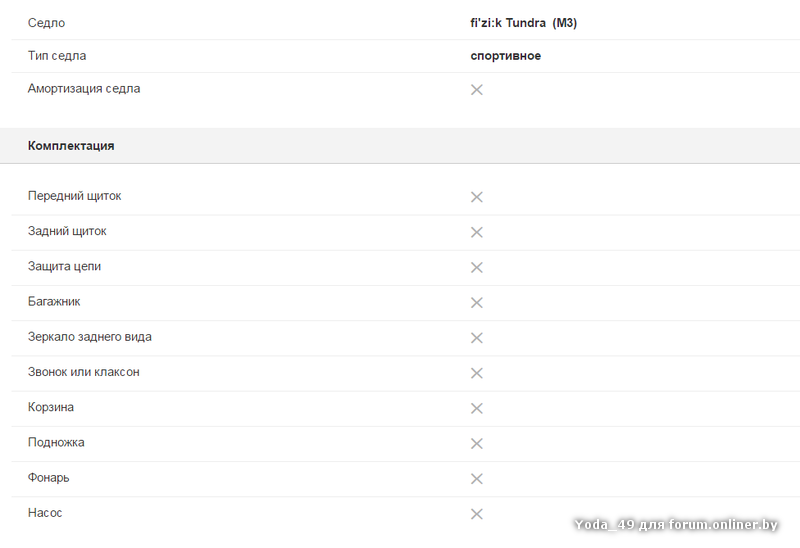This screenshot has height=548, width=800.
Task: Click the X icon beside Звонок или клаксон
Action: tap(477, 373)
